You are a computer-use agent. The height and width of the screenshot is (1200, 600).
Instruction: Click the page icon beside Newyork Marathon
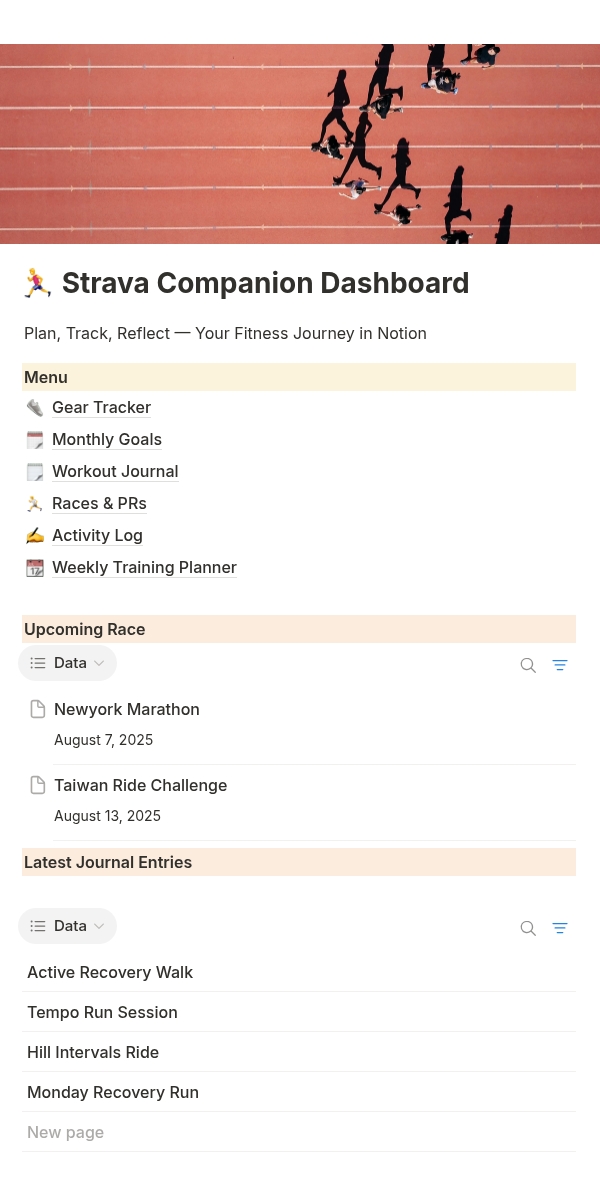[38, 709]
